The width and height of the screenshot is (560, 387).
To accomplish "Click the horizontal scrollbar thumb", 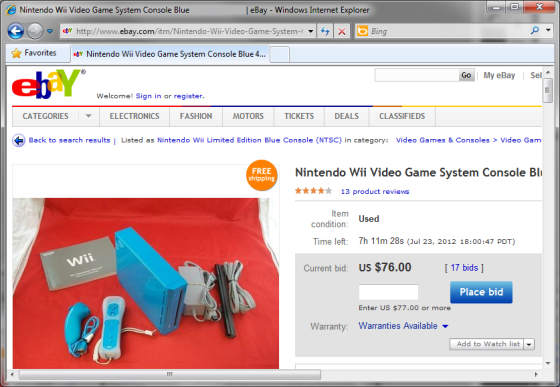I will click(170, 375).
